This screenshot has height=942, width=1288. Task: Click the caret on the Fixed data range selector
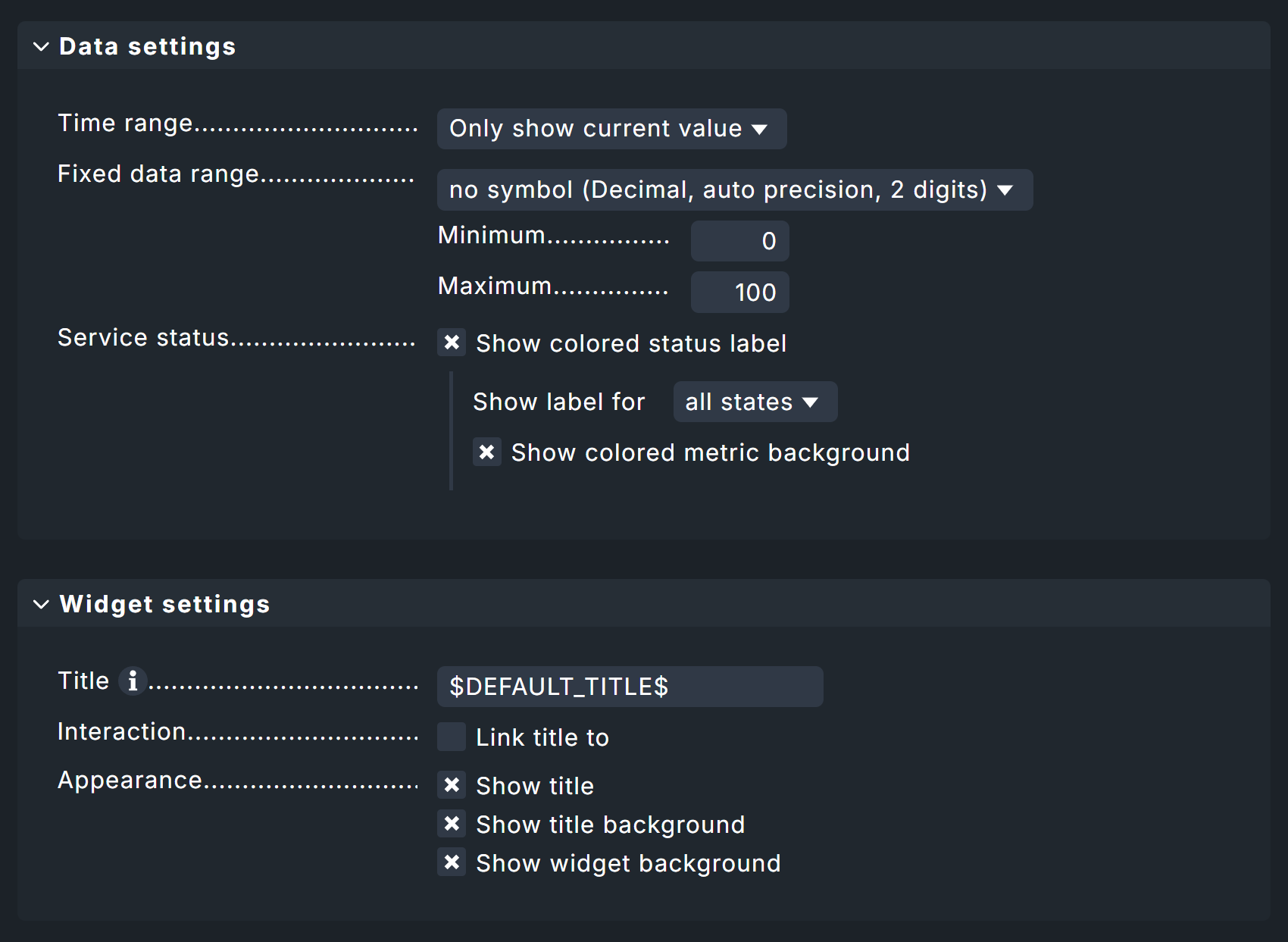pyautogui.click(x=1008, y=189)
